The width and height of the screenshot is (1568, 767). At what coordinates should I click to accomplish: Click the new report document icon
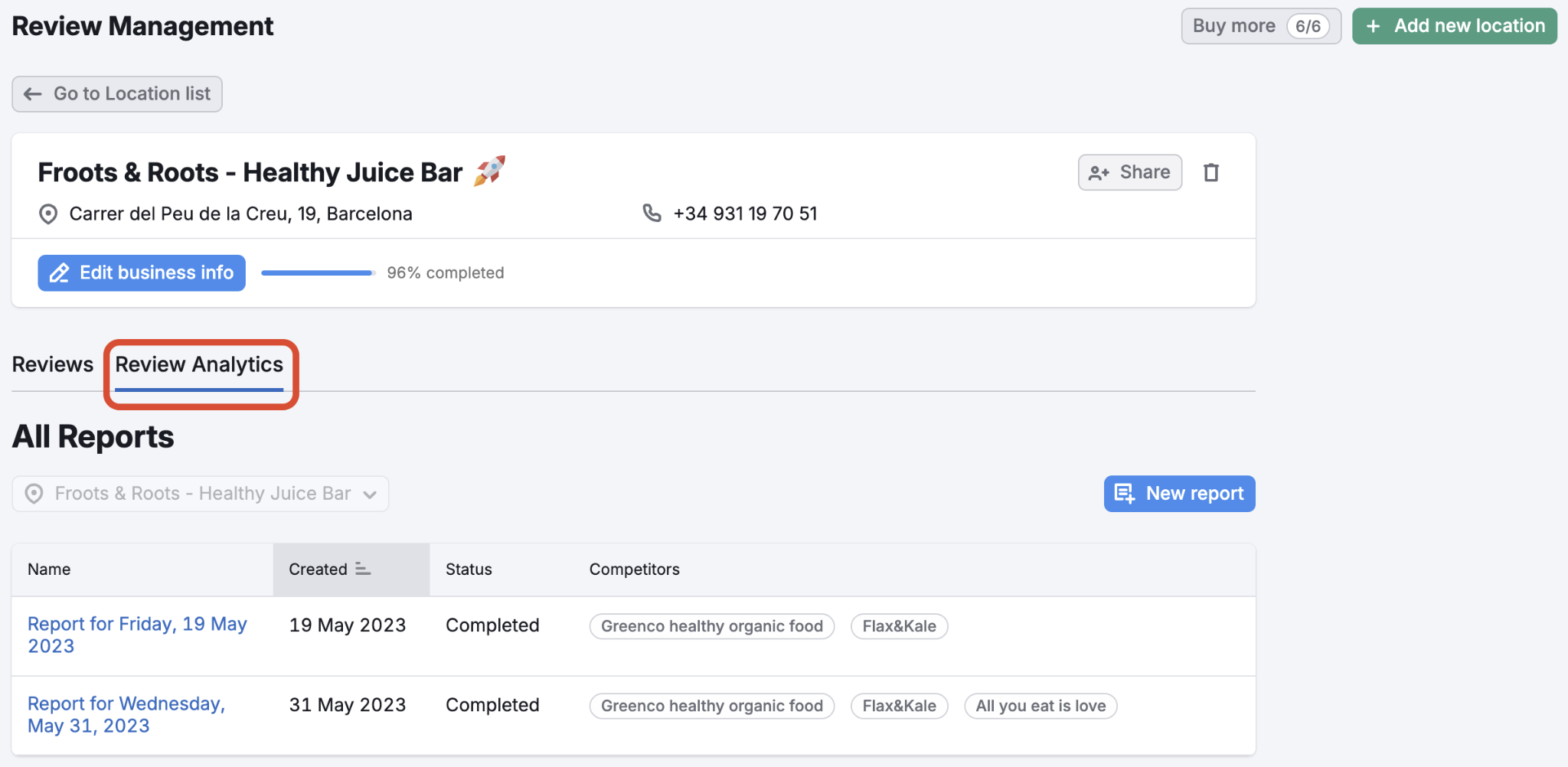1125,494
